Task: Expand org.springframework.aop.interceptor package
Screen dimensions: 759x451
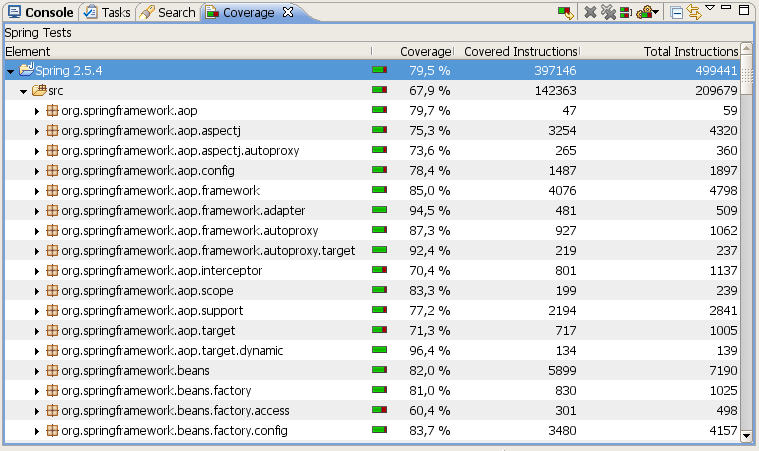Action: 37,271
